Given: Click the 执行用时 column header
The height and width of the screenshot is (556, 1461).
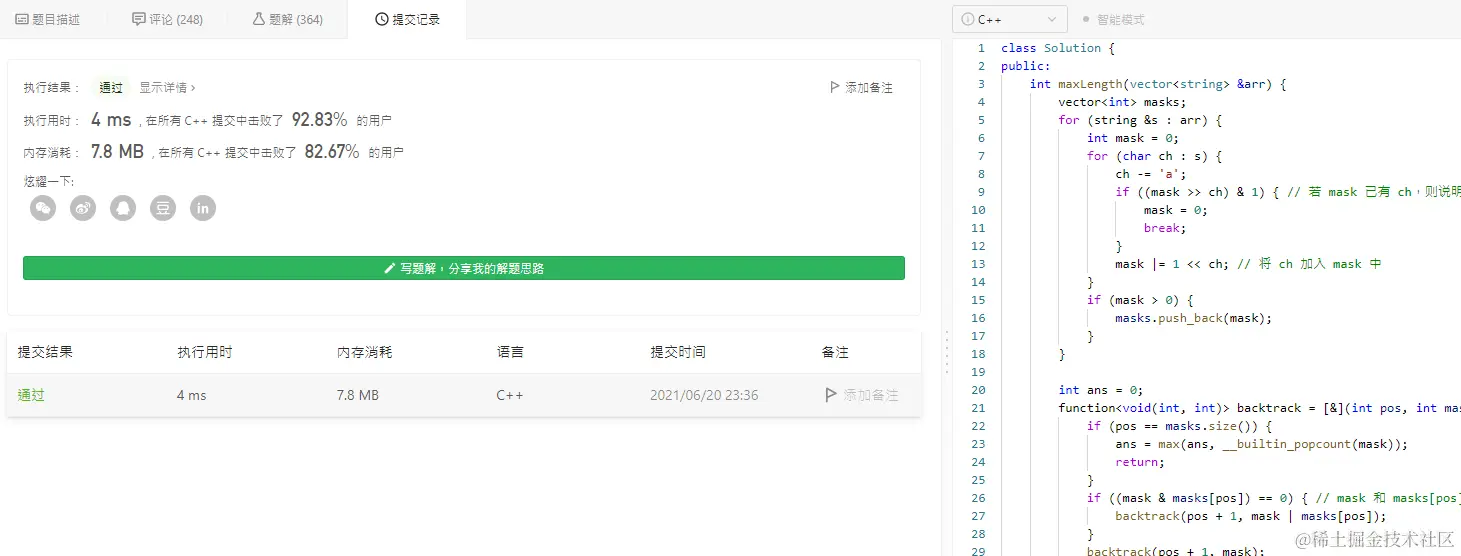Looking at the screenshot, I should tap(205, 352).
